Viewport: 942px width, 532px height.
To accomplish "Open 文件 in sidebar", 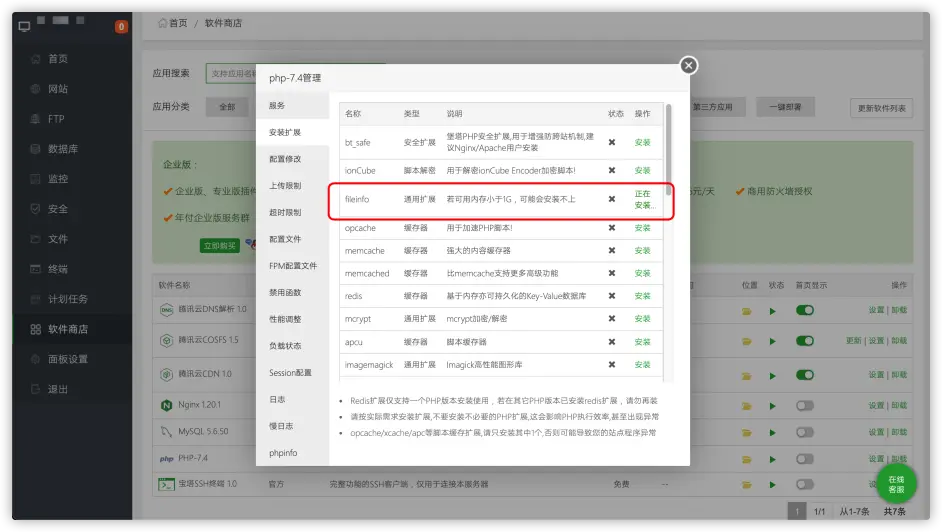I will [x=58, y=239].
